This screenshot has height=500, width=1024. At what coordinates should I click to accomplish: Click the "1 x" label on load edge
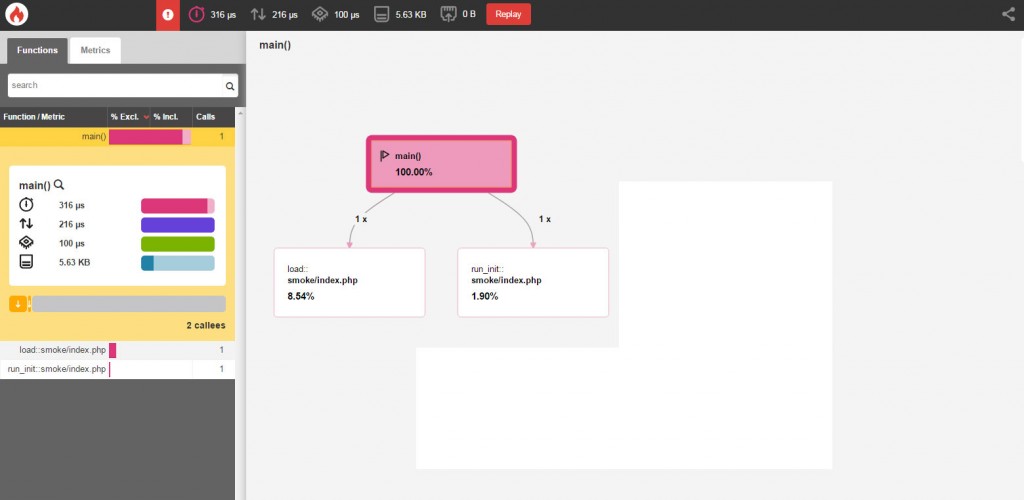tap(361, 219)
